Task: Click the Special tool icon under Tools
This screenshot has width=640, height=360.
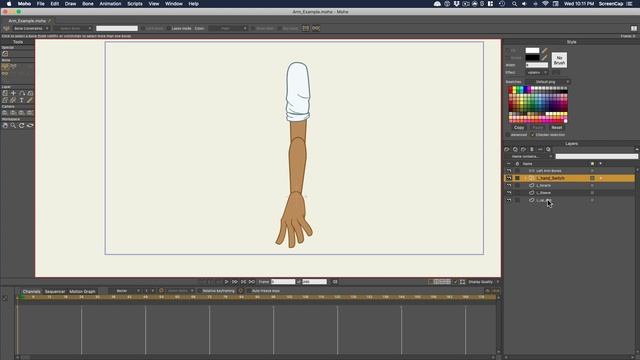Action: (x=5, y=53)
